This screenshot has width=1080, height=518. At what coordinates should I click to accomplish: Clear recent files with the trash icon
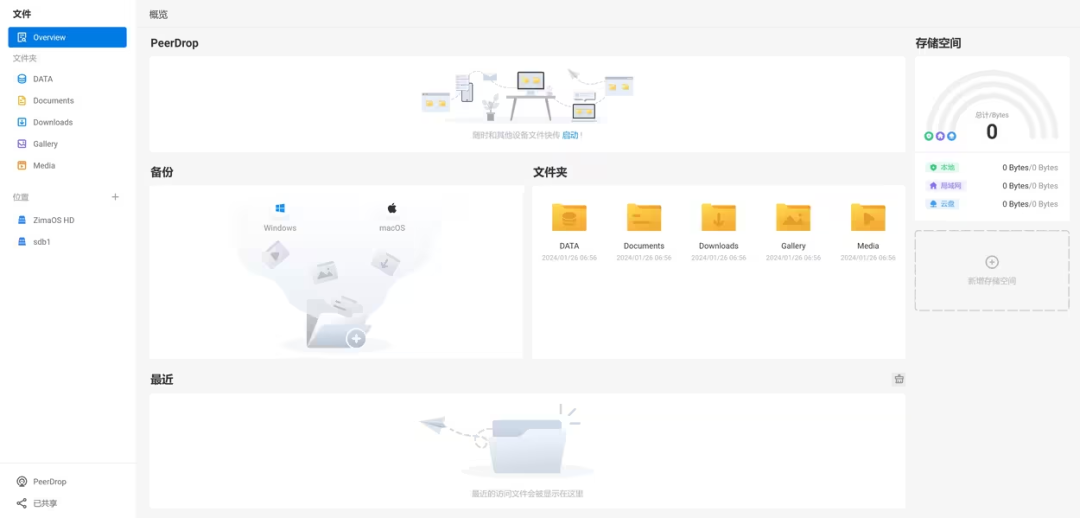pos(898,379)
